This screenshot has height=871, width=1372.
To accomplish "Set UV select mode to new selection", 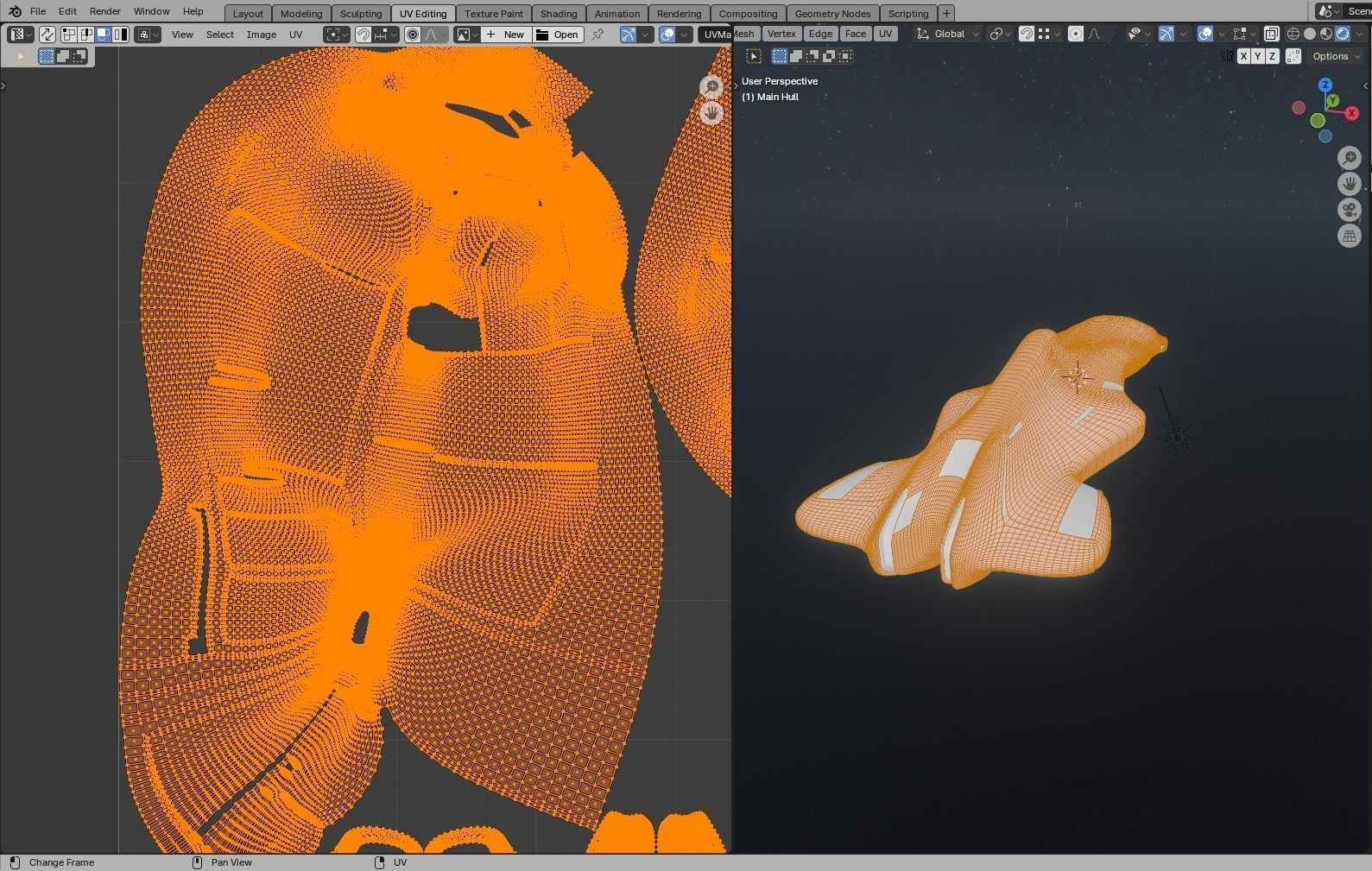I will tap(47, 56).
